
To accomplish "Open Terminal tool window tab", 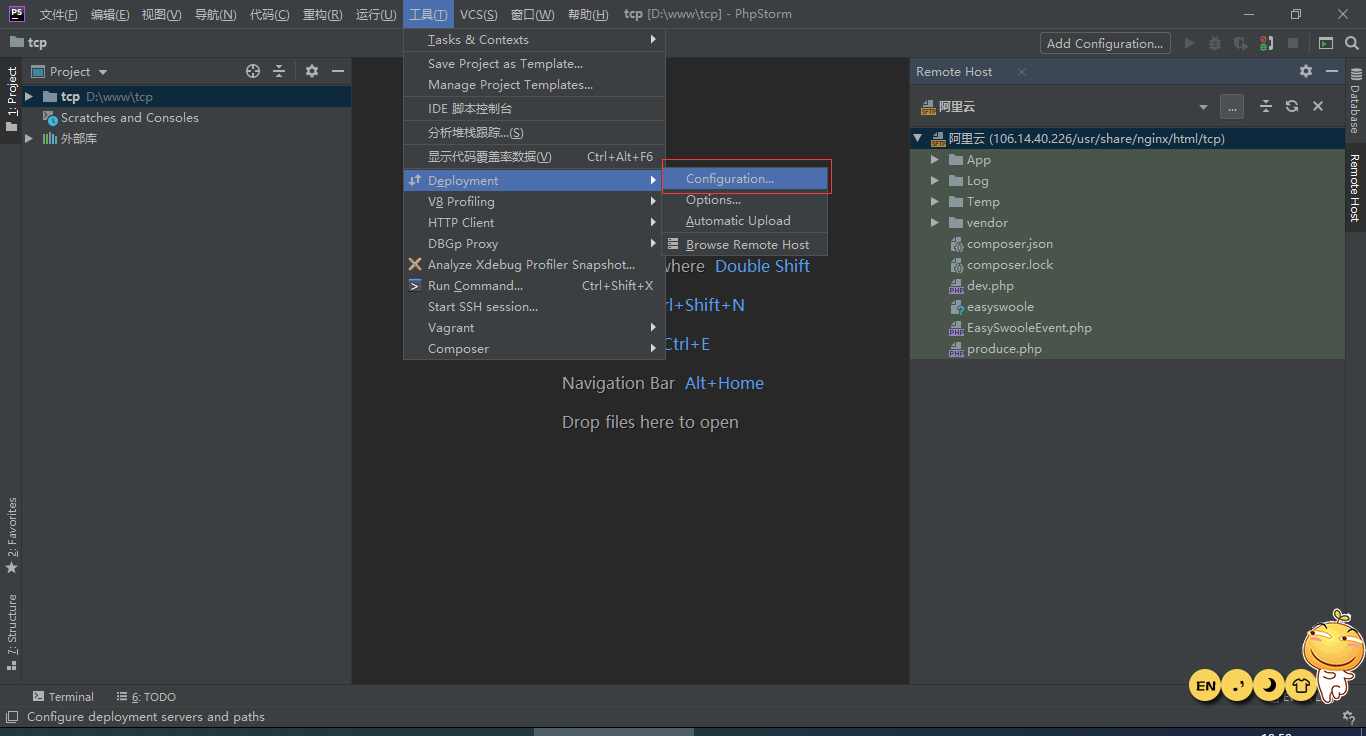I will [63, 696].
